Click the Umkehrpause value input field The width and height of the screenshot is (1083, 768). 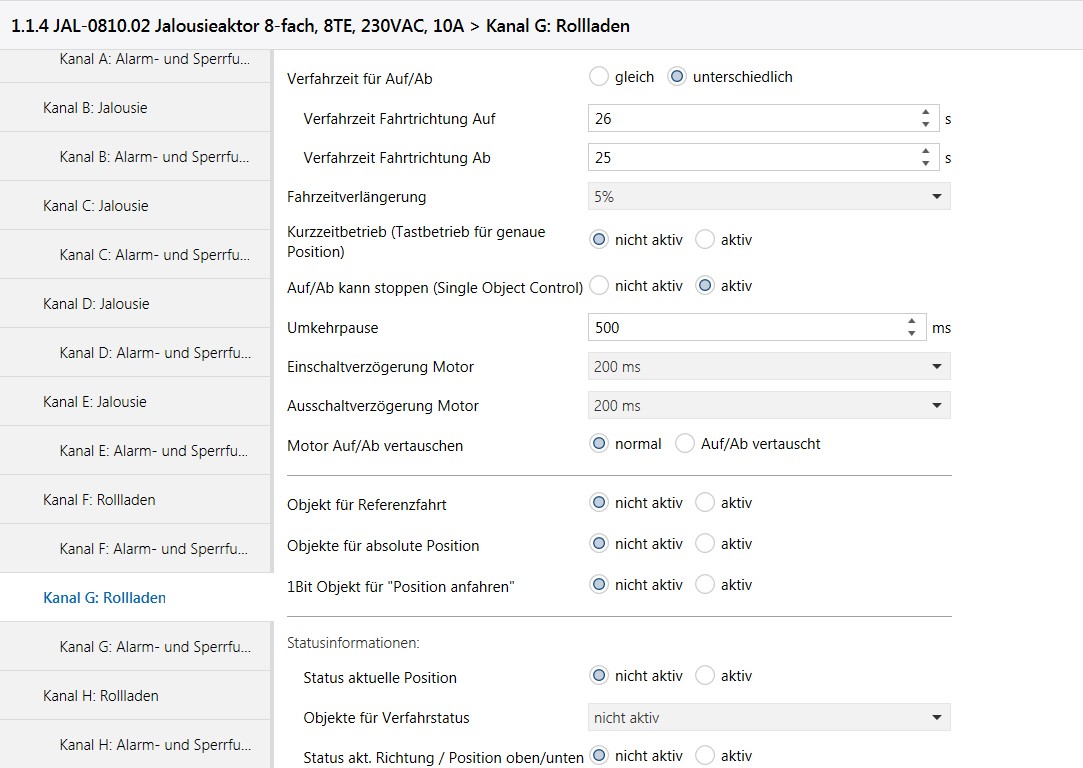[745, 328]
